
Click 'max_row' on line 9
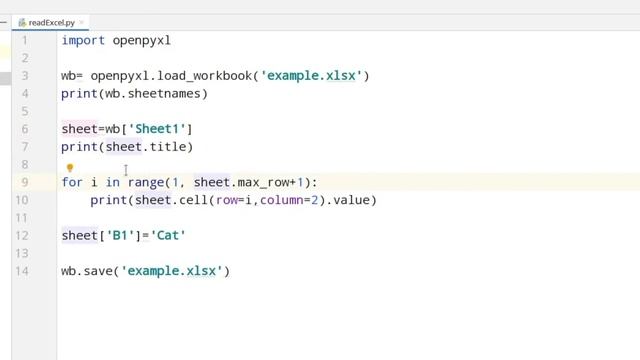tap(263, 182)
